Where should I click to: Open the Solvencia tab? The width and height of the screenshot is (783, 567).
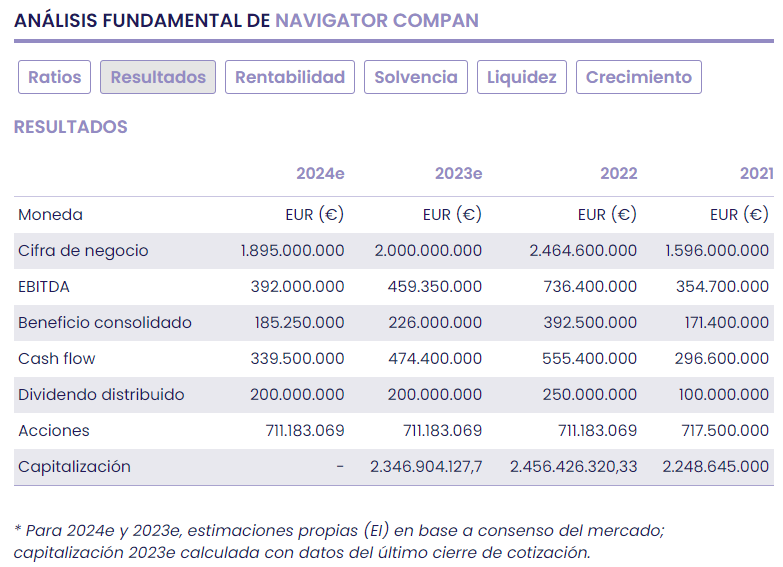(416, 77)
